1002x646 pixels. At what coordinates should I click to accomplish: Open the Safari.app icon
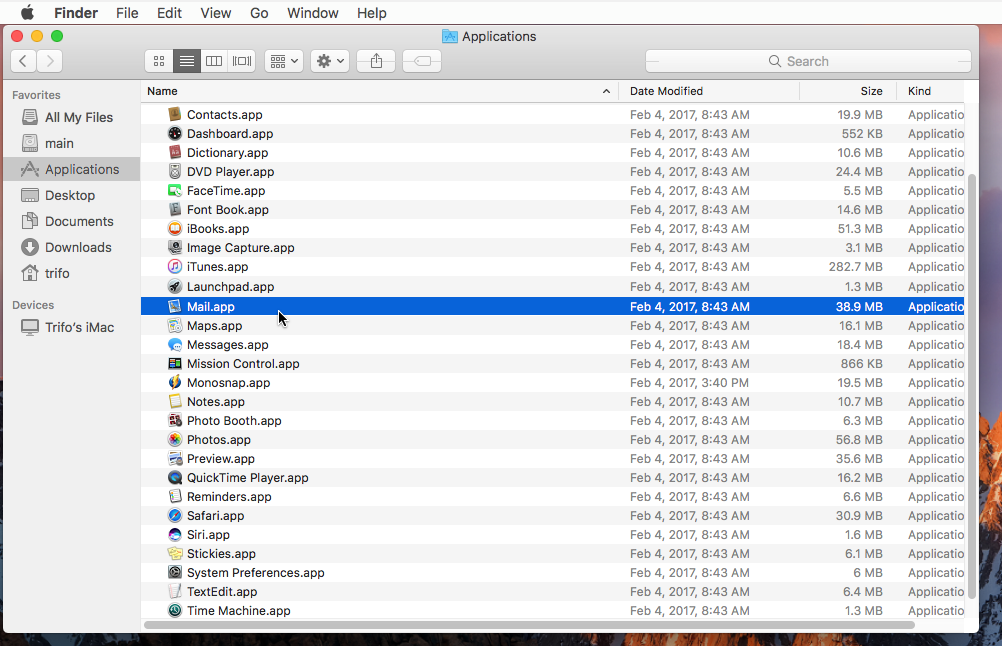point(174,515)
